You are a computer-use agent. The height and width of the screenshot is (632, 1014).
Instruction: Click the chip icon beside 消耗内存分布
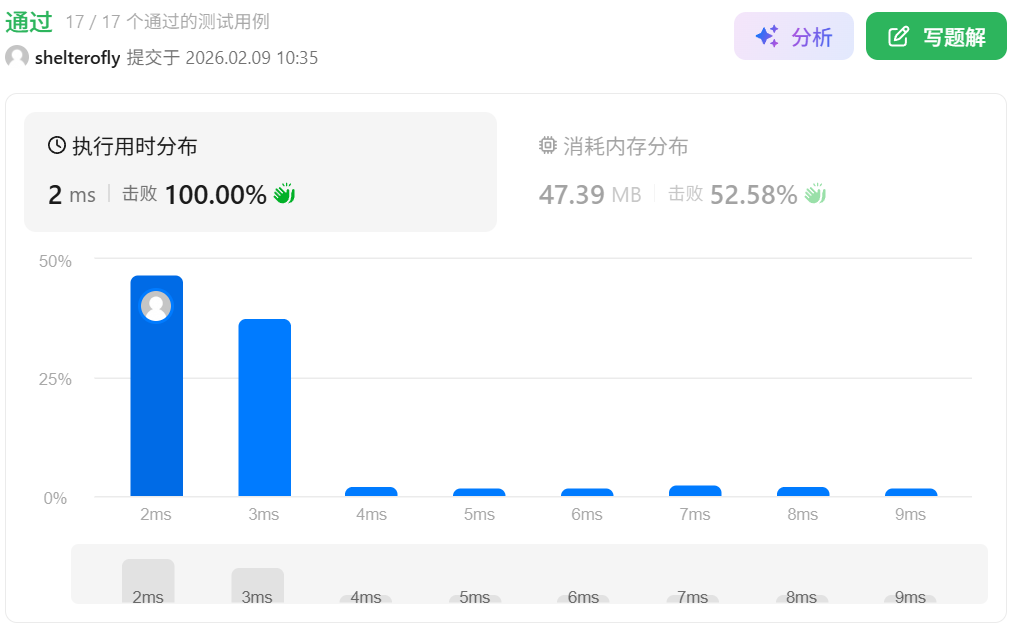point(547,146)
